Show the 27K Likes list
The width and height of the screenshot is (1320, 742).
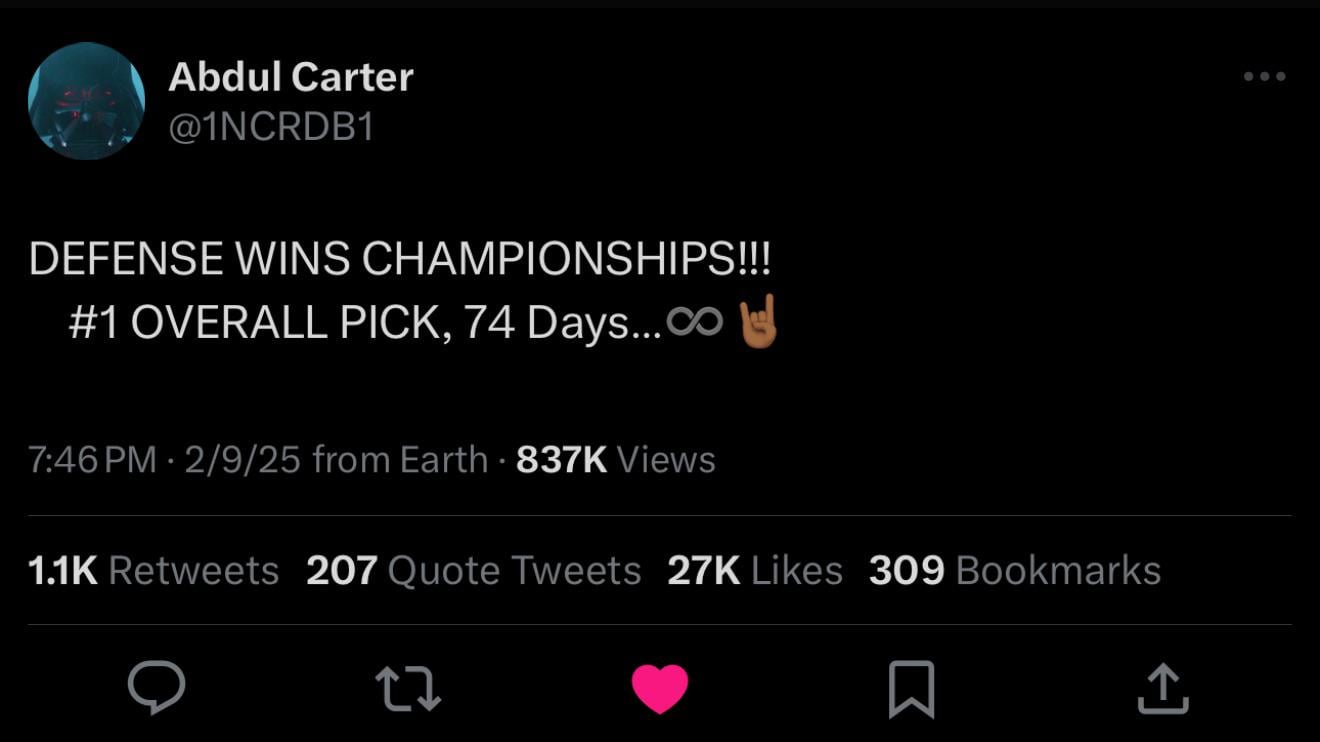(754, 570)
